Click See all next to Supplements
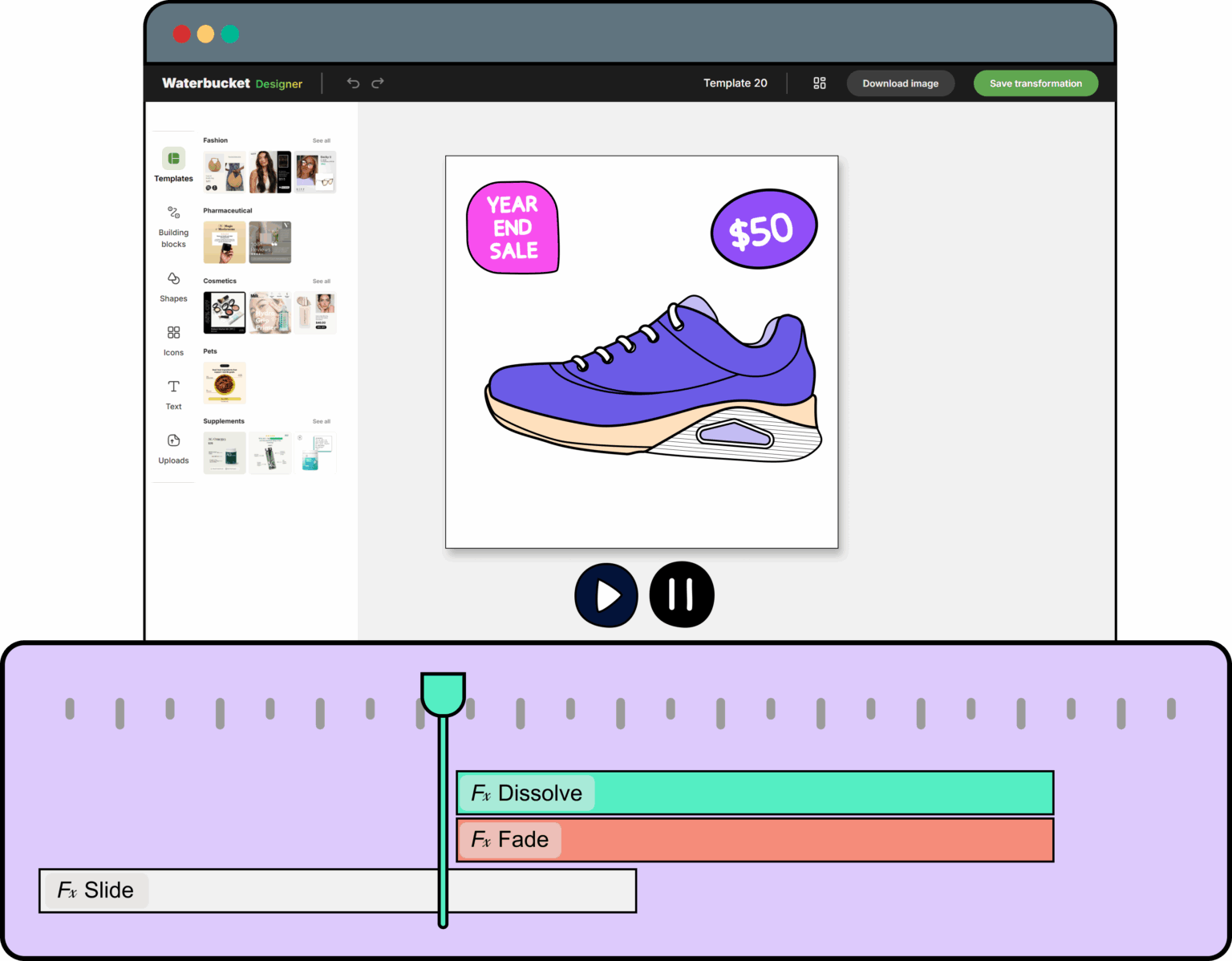This screenshot has width=1232, height=961. tap(322, 422)
